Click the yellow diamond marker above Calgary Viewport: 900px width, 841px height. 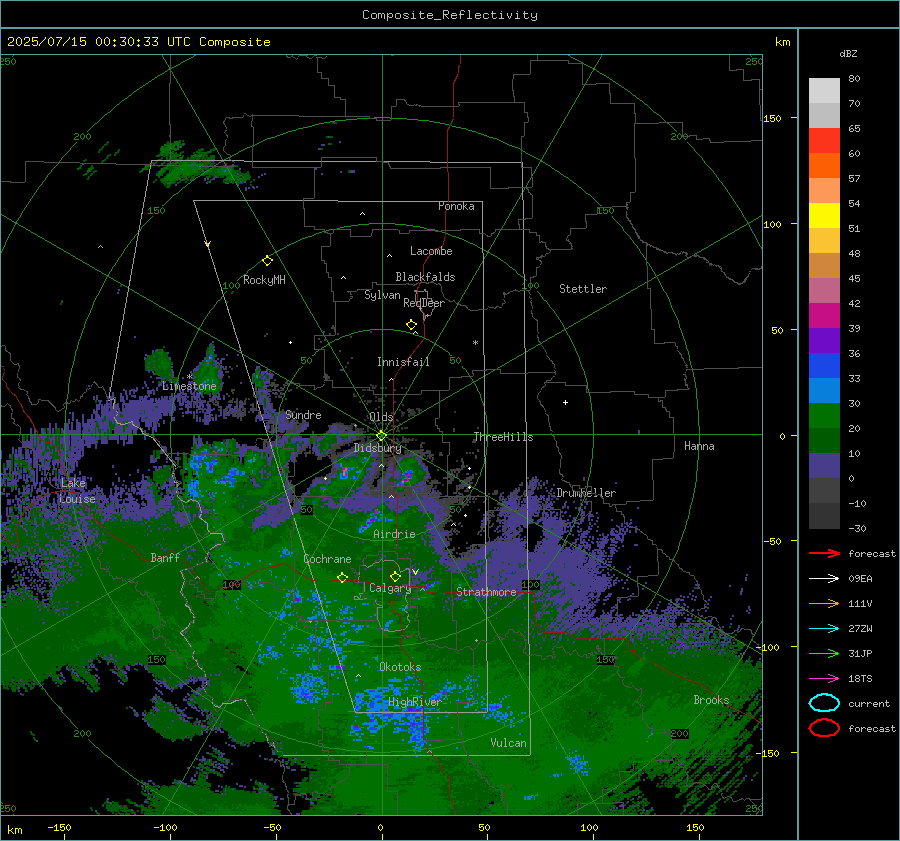395,576
